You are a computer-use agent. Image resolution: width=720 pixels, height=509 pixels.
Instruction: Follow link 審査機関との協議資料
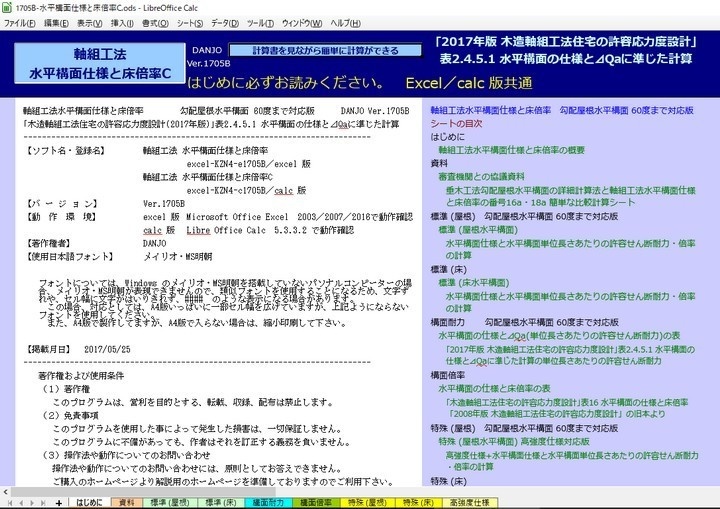[x=481, y=176]
